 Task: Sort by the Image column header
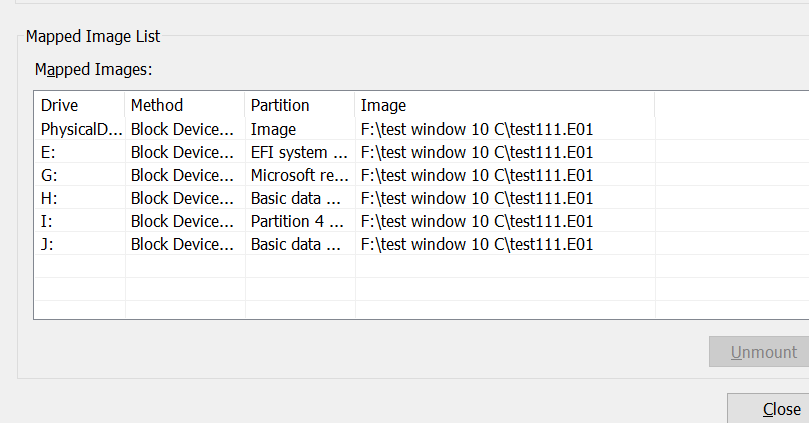click(503, 105)
